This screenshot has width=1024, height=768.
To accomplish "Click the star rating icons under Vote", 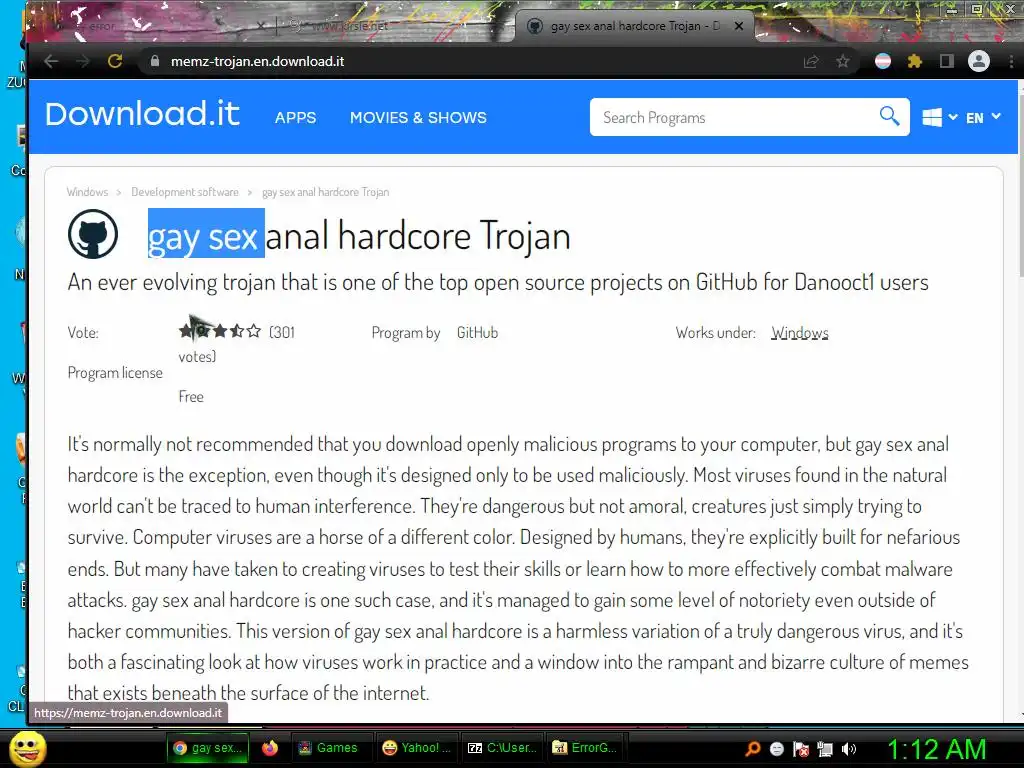I will [220, 331].
